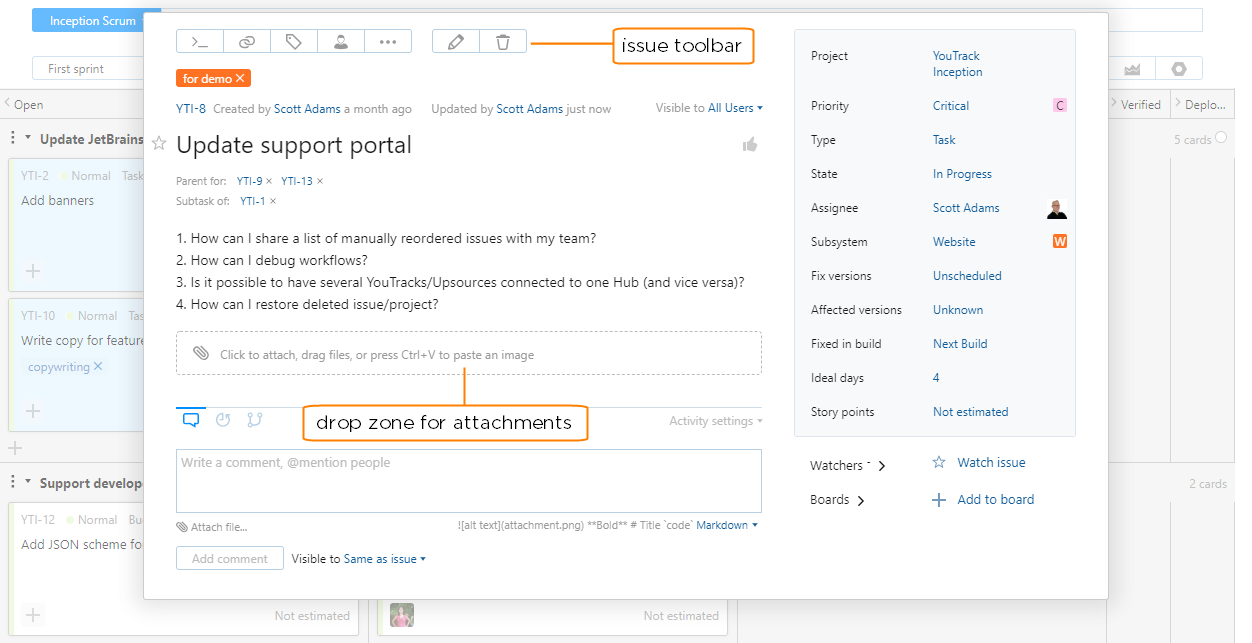Expand the Activity settings dropdown
The height and width of the screenshot is (643, 1252).
click(715, 421)
